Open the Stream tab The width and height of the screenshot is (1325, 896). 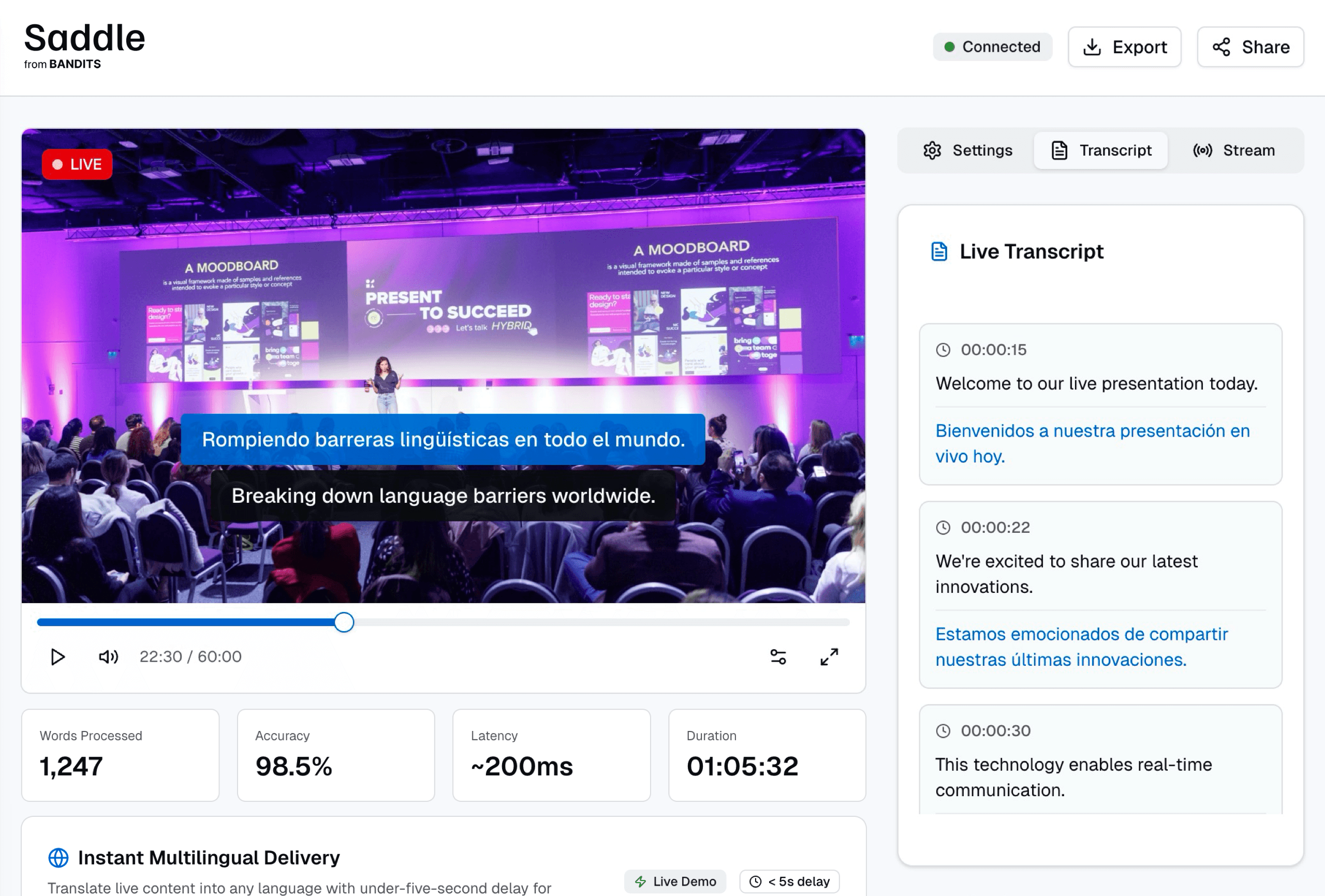click(1234, 151)
